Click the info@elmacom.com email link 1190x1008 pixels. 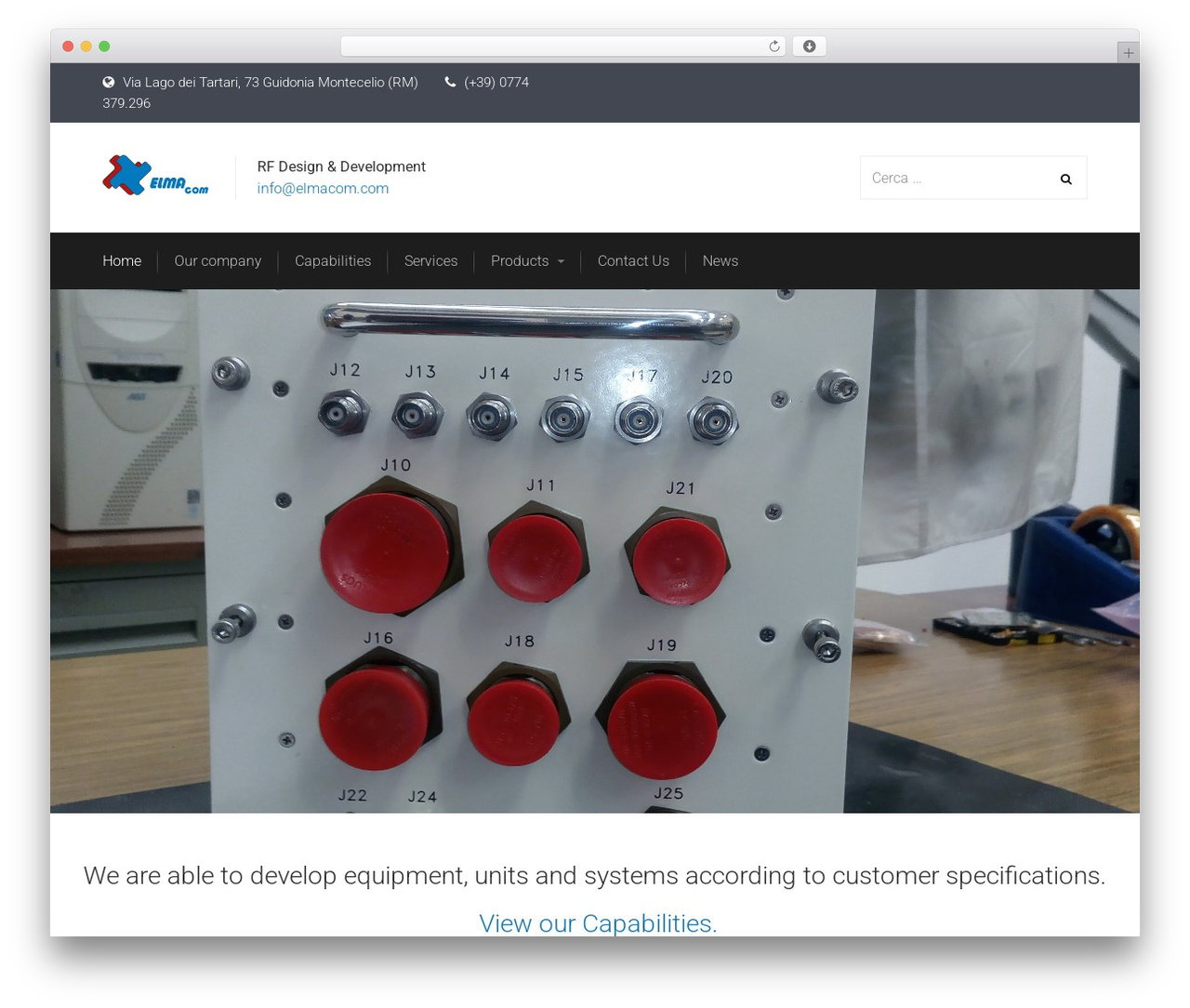pos(323,188)
